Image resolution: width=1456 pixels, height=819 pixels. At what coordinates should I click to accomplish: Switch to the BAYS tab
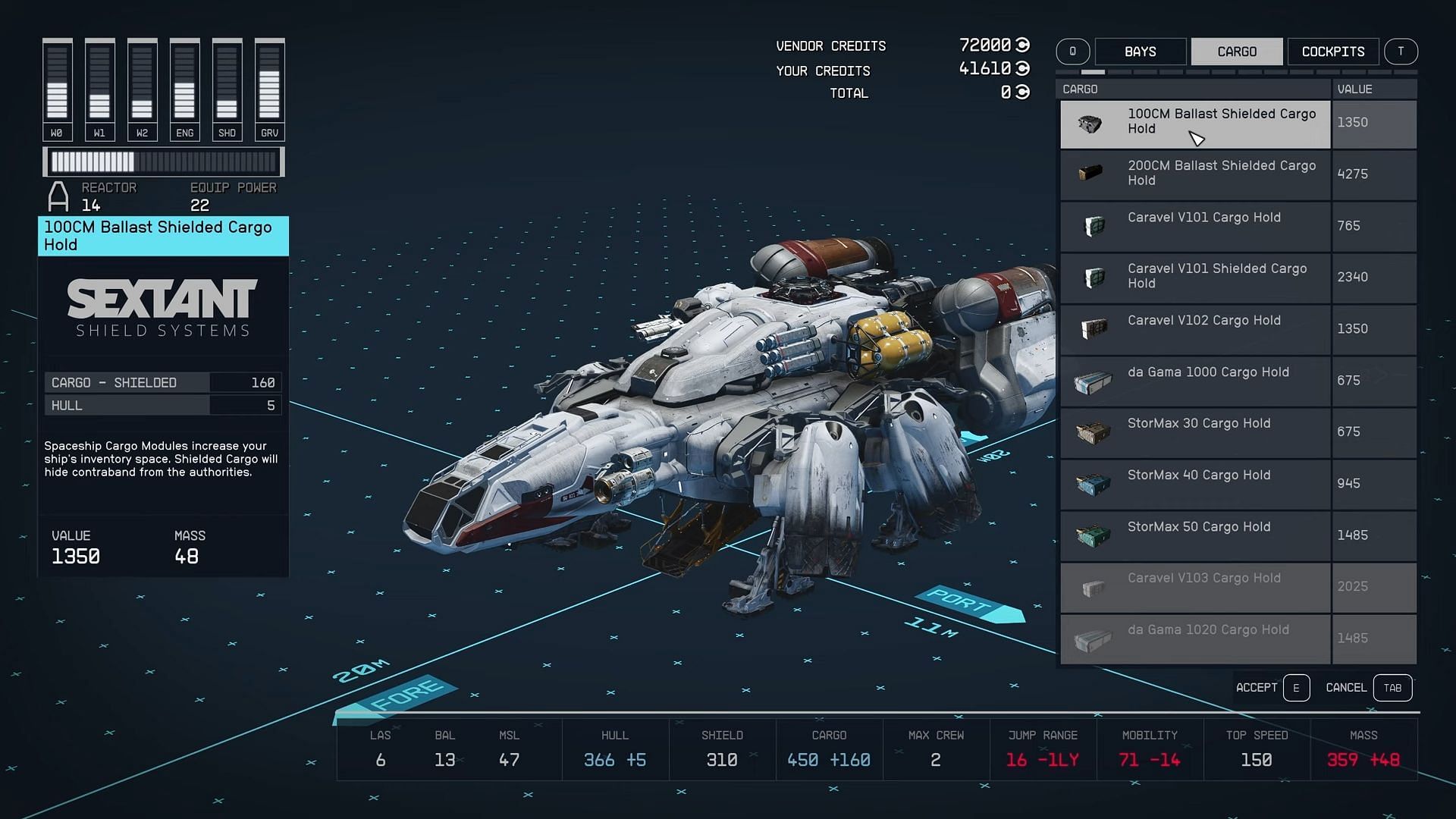click(x=1140, y=52)
